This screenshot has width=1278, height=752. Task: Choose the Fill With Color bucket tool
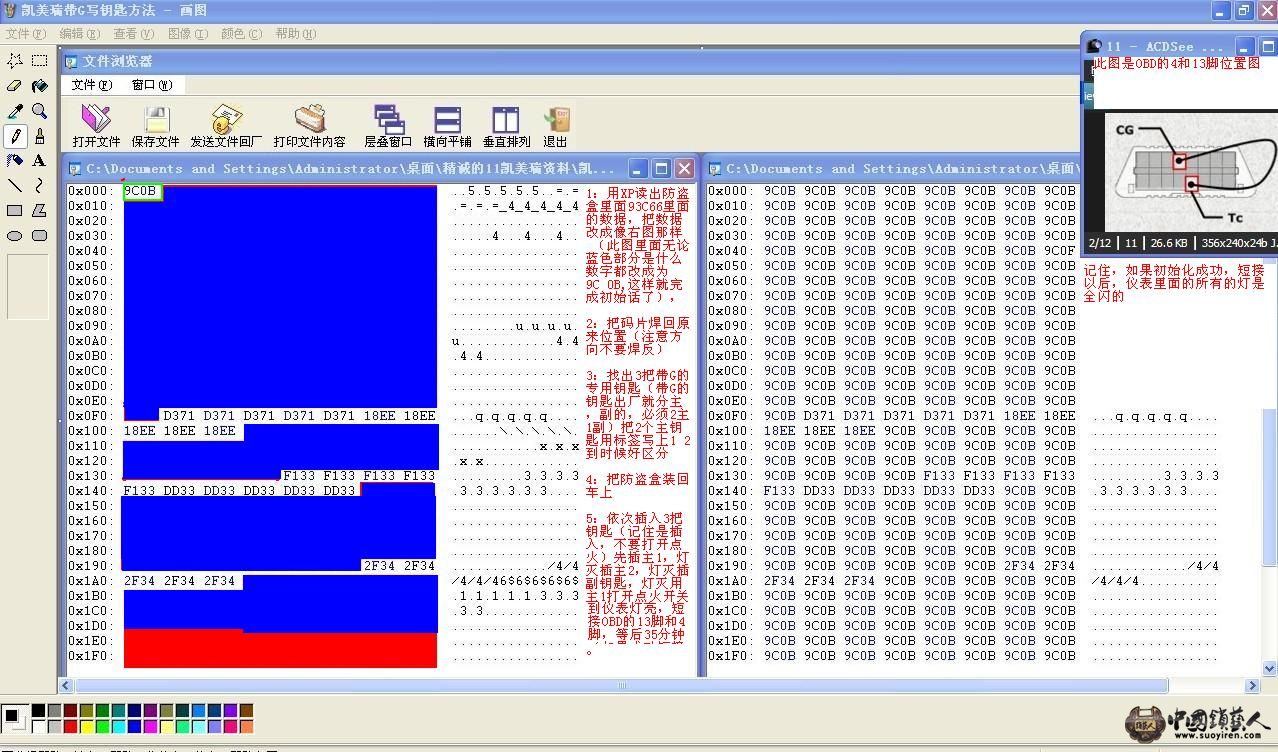click(x=39, y=86)
